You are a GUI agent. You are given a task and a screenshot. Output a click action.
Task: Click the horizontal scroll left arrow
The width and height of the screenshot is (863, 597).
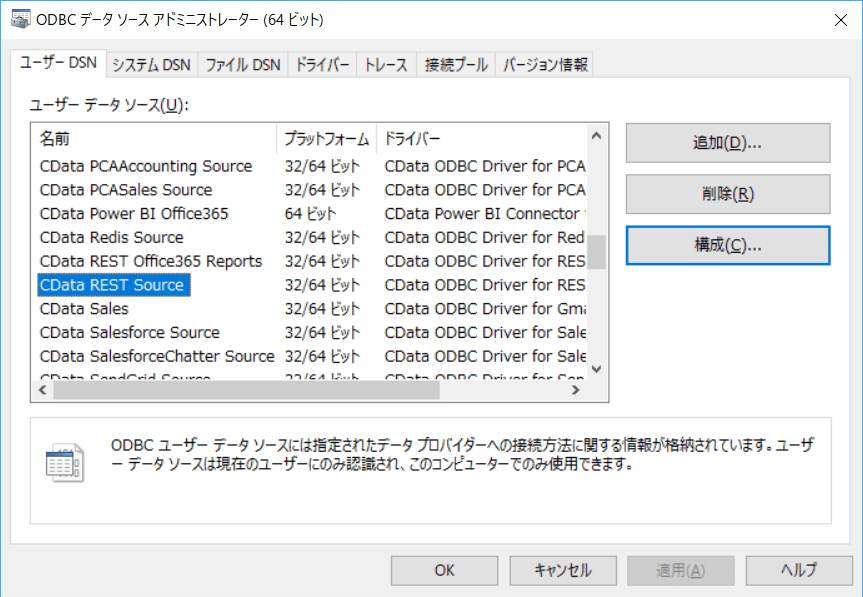coord(42,390)
